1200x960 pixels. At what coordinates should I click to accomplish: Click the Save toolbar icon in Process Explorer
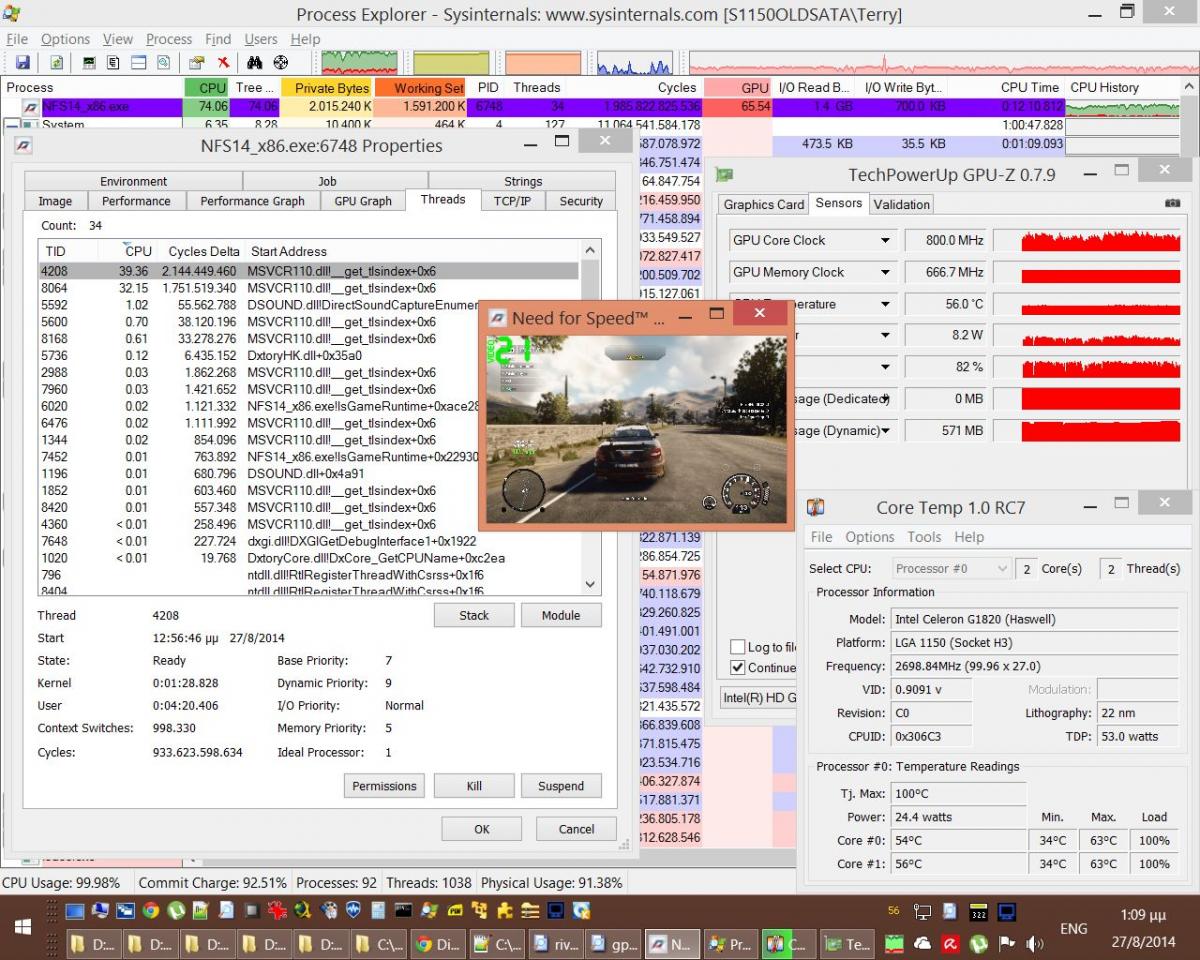pos(22,63)
